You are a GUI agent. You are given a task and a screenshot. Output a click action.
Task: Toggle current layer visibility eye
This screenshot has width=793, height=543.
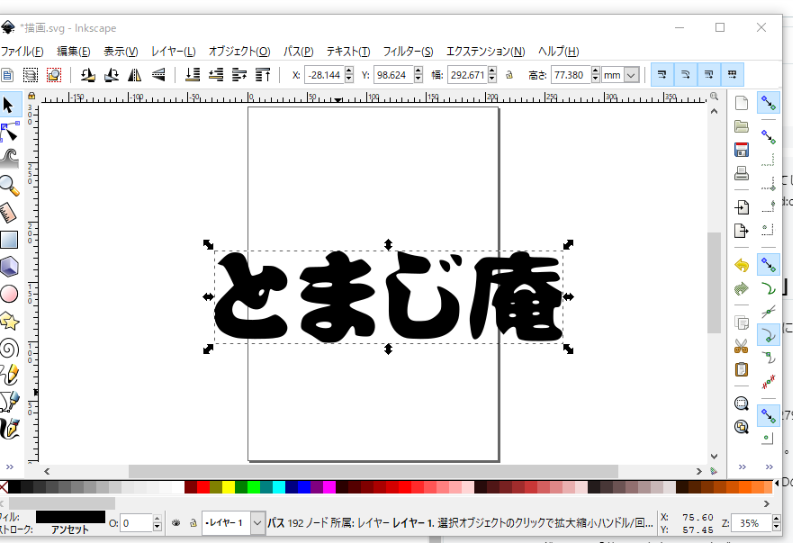(176, 523)
